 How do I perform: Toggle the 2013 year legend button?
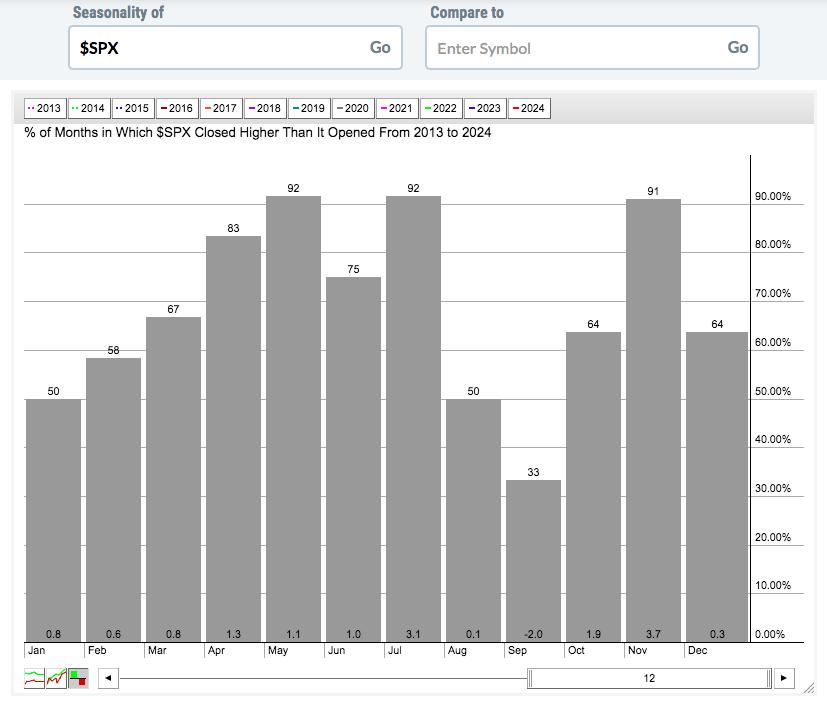click(x=44, y=108)
